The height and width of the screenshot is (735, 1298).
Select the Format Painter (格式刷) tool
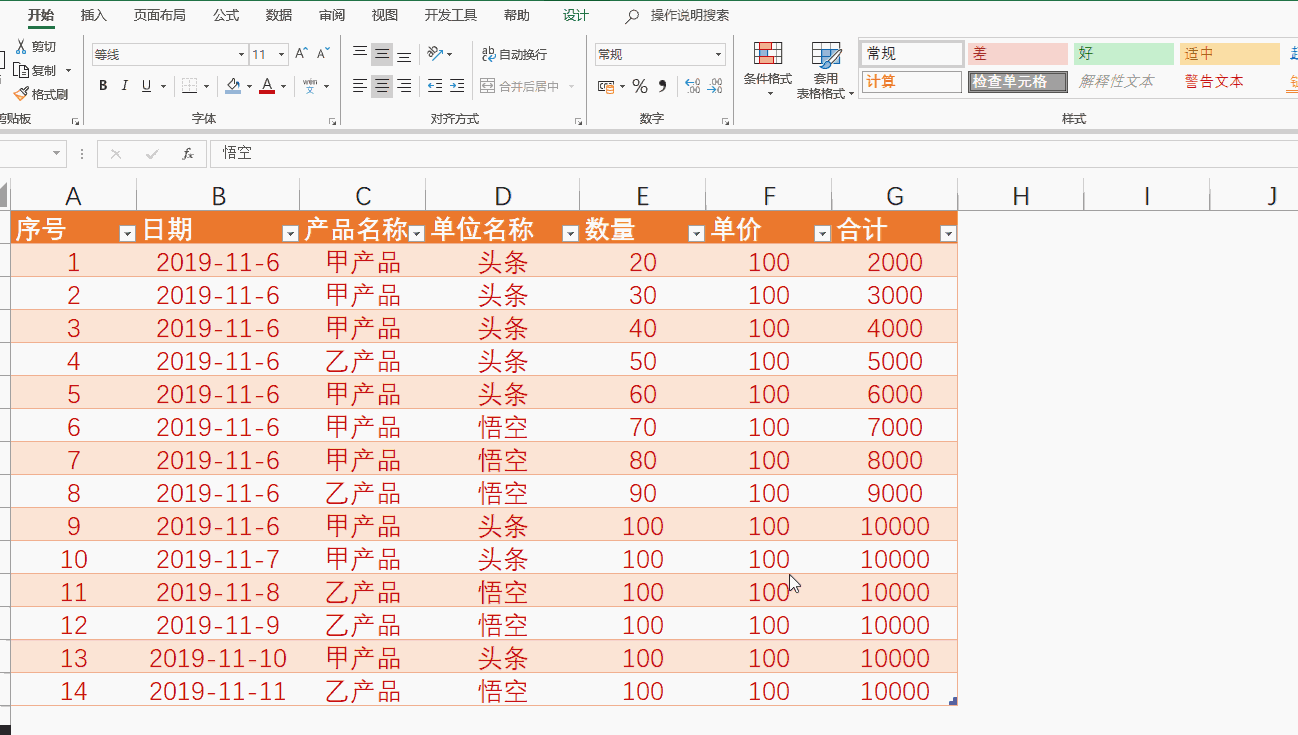coord(41,94)
